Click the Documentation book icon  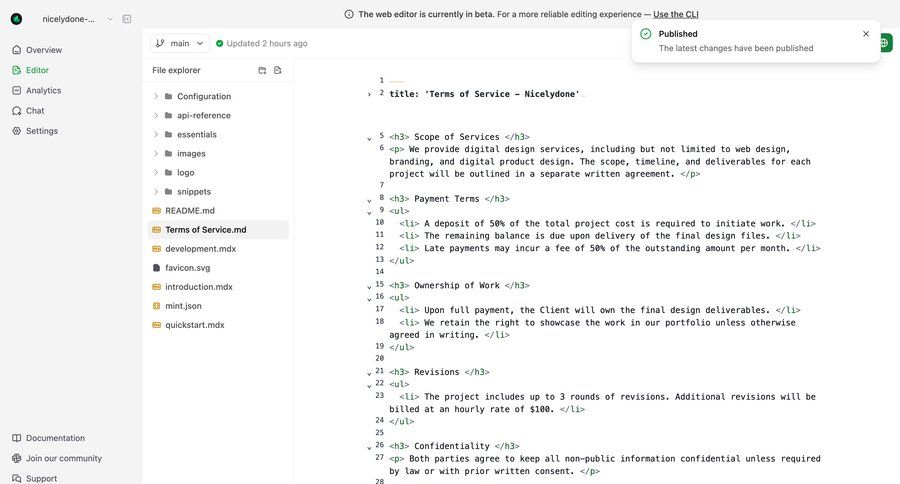tap(17, 438)
